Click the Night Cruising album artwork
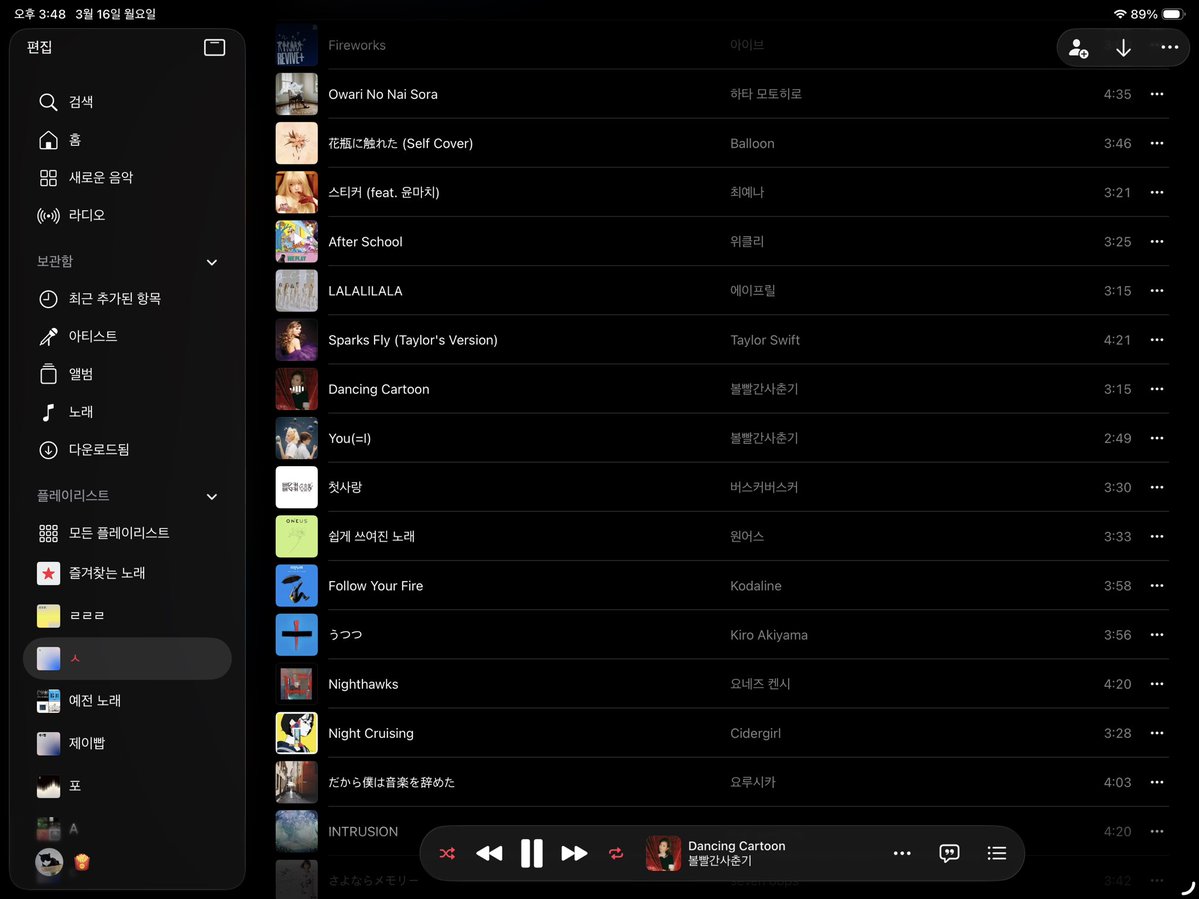1199x899 pixels. (297, 733)
